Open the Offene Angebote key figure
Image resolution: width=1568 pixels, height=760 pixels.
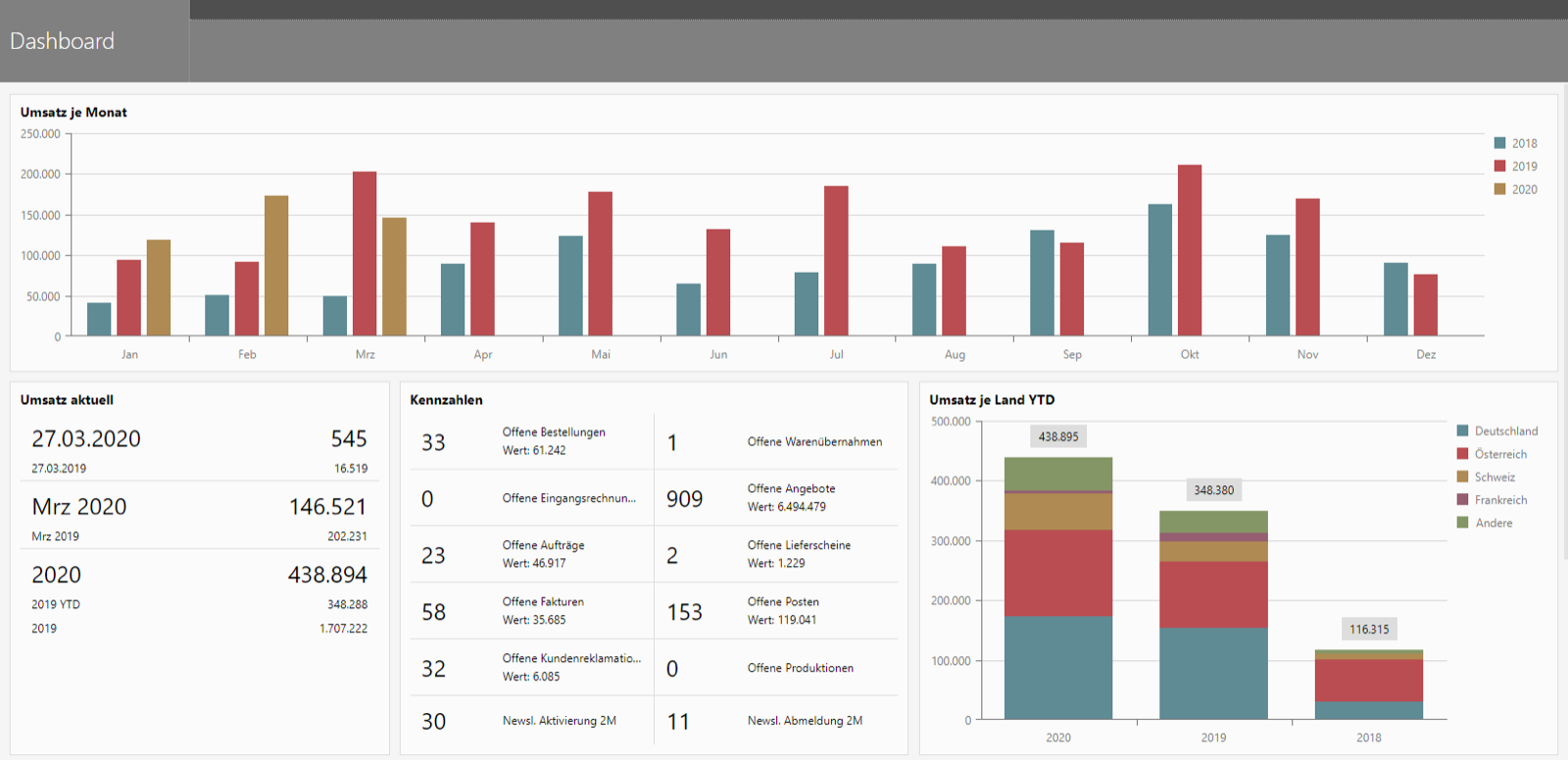[x=777, y=498]
